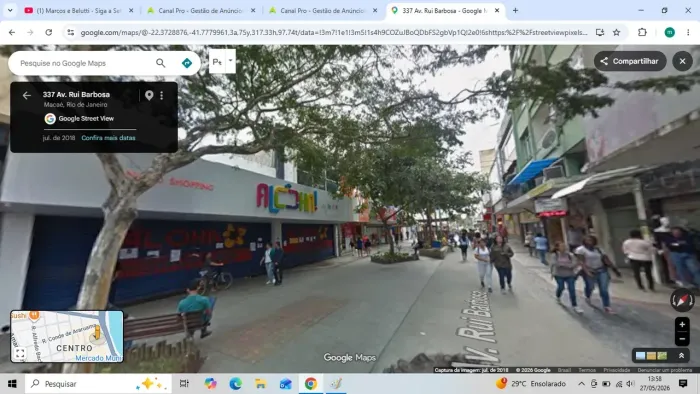Screen dimensions: 700x394
Task: Open Microsoft Edge from the taskbar
Action: [x=236, y=383]
